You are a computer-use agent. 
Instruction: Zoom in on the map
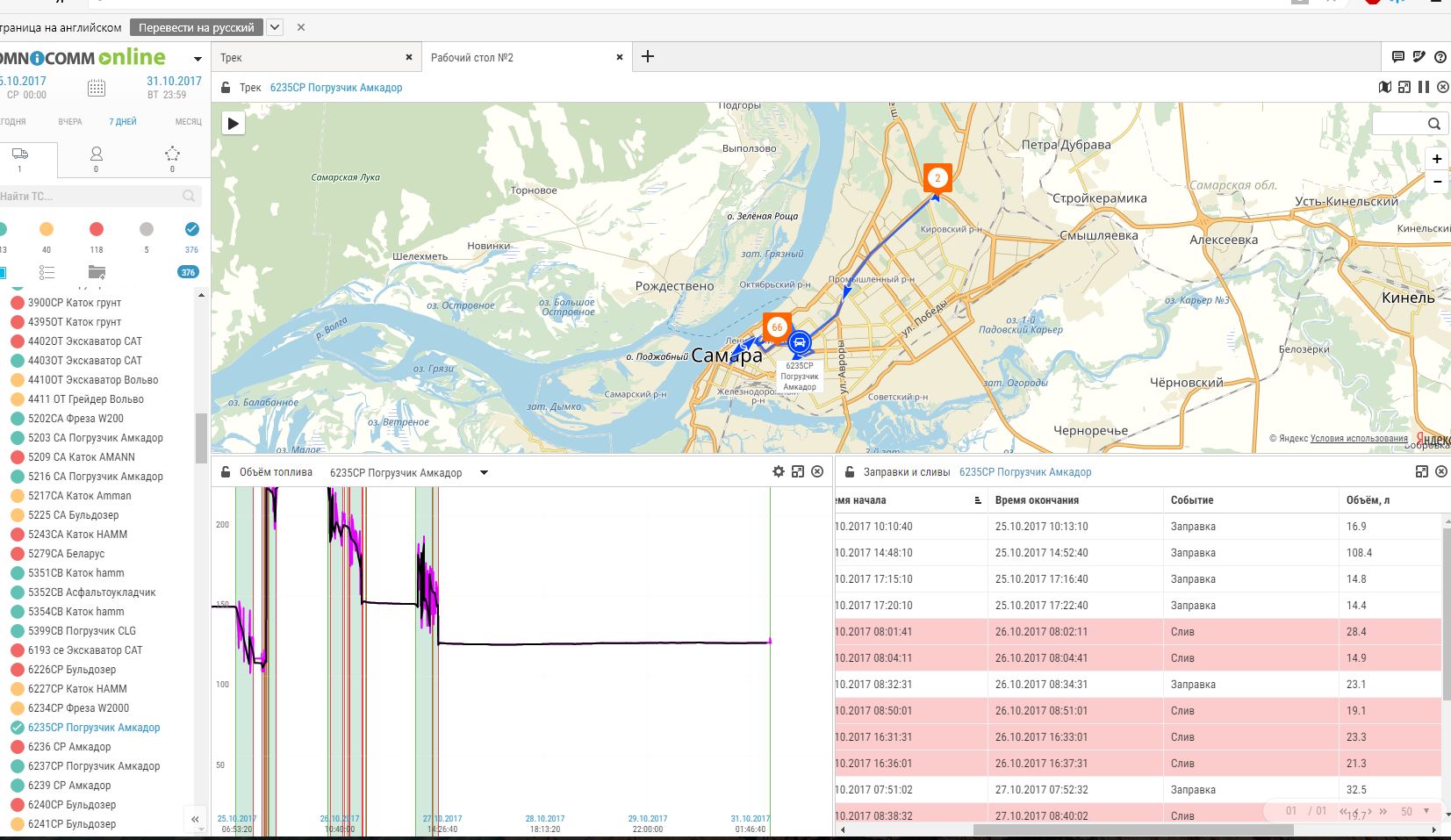[x=1436, y=159]
